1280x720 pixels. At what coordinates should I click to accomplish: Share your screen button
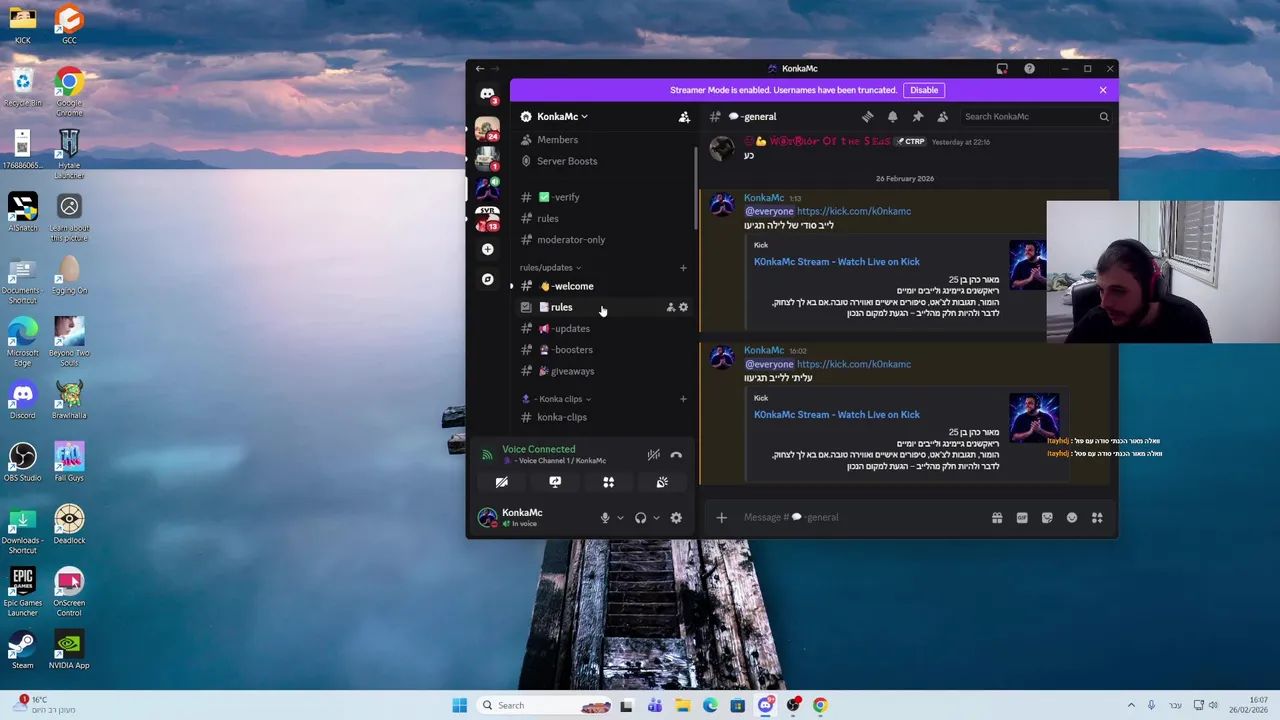[555, 482]
